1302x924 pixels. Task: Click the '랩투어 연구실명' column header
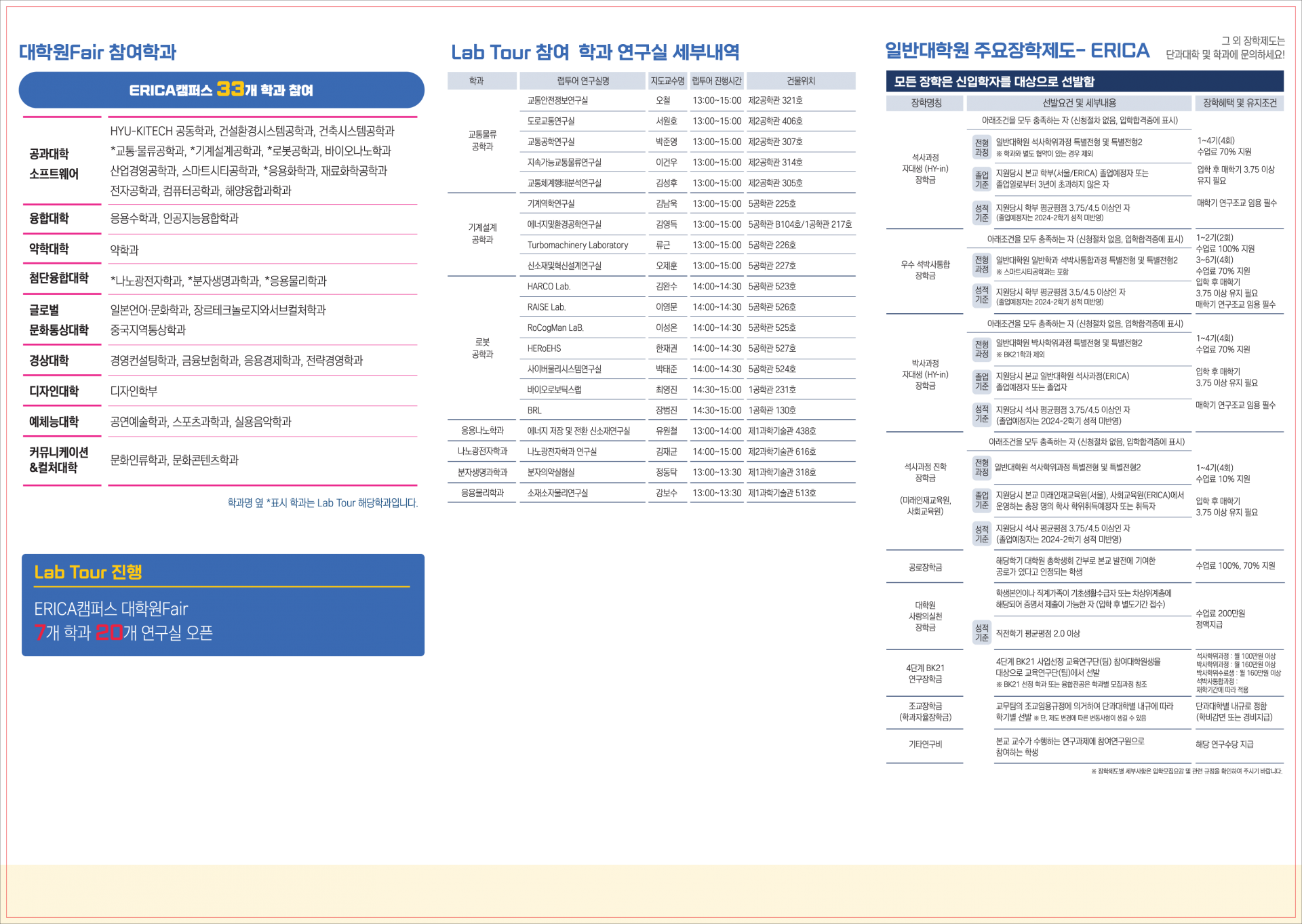[x=583, y=81]
